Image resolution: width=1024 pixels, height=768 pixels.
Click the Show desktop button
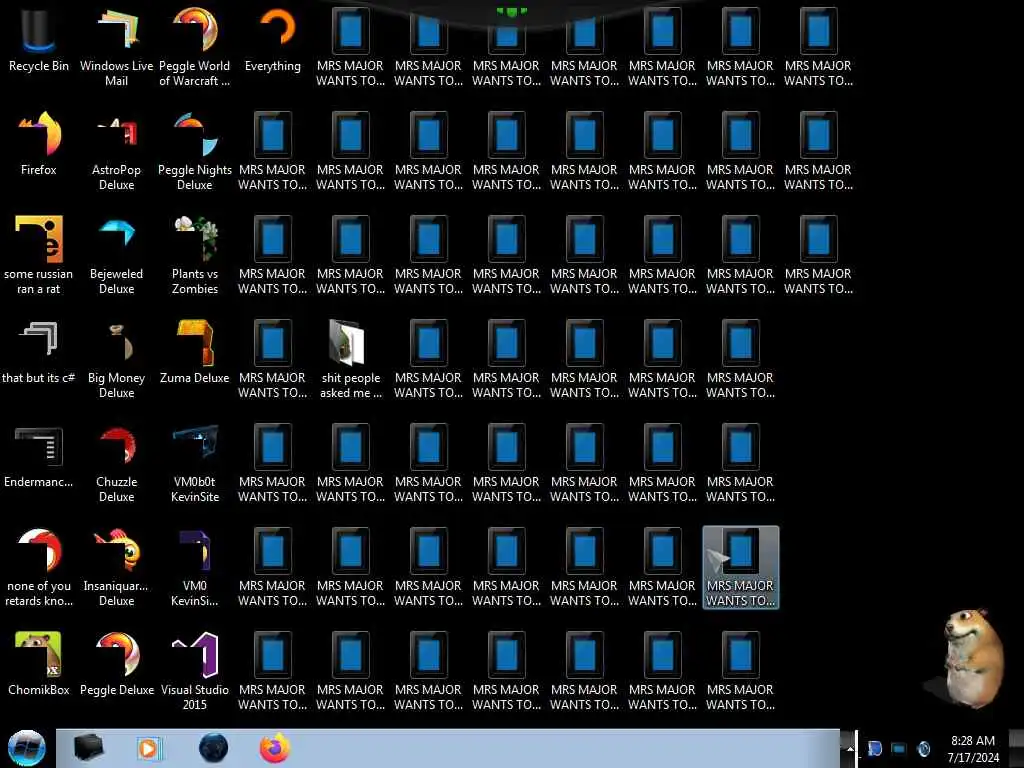(x=1016, y=748)
